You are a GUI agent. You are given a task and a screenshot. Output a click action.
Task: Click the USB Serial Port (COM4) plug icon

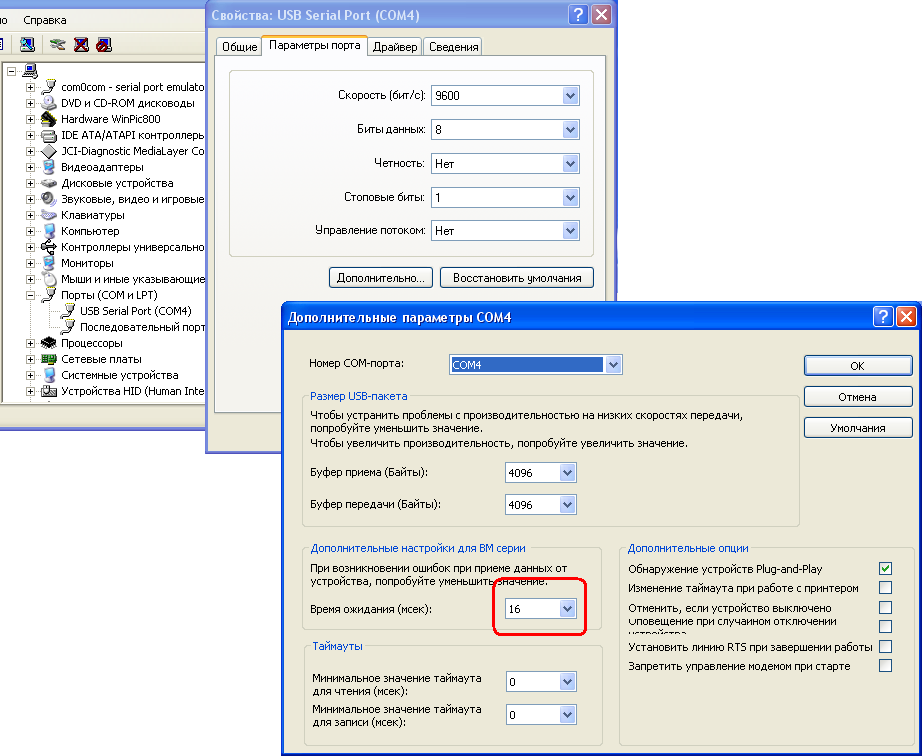pos(68,310)
